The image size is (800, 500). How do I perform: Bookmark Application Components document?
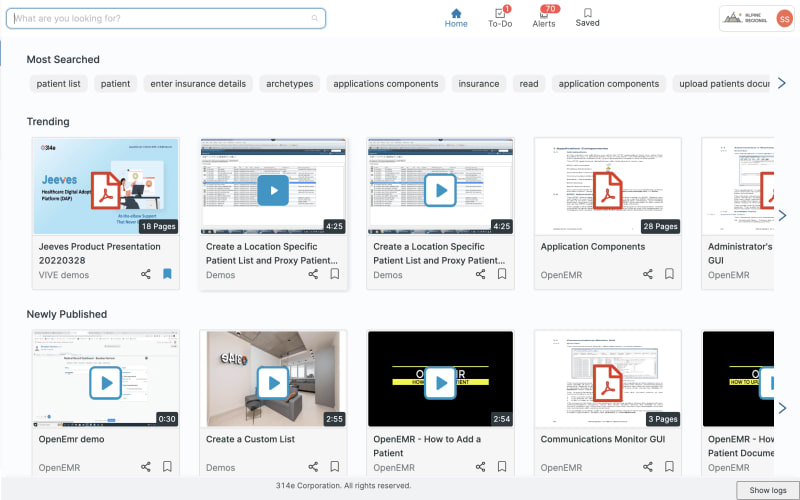coord(669,274)
